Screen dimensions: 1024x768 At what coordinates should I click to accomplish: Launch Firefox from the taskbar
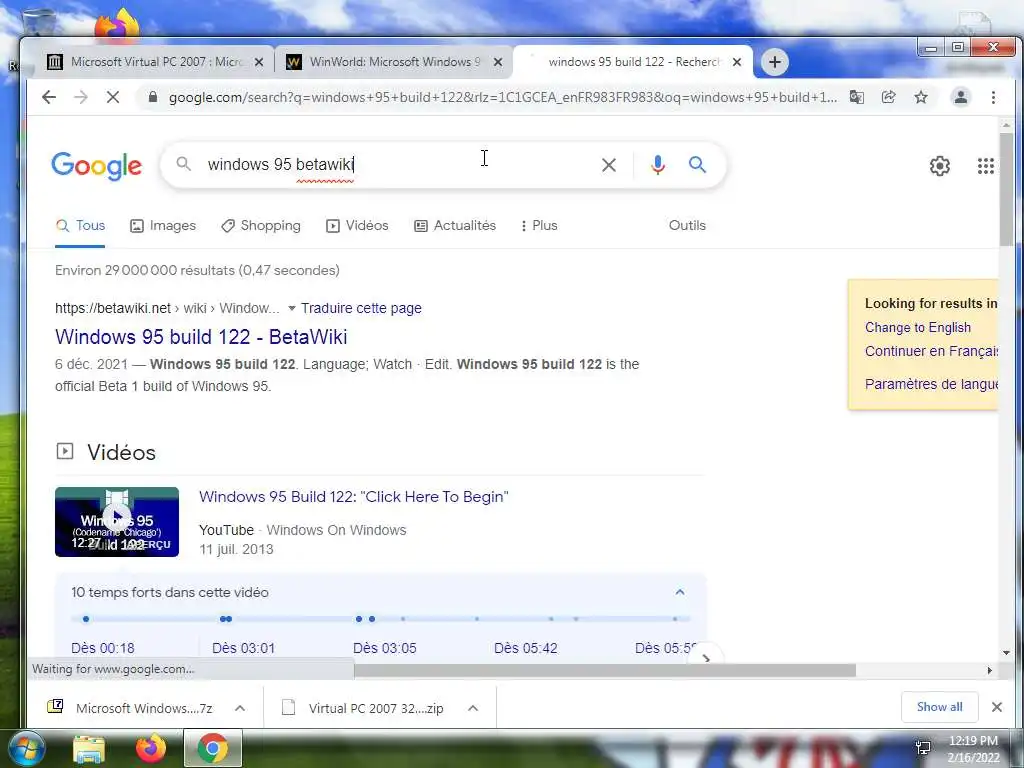tap(151, 748)
